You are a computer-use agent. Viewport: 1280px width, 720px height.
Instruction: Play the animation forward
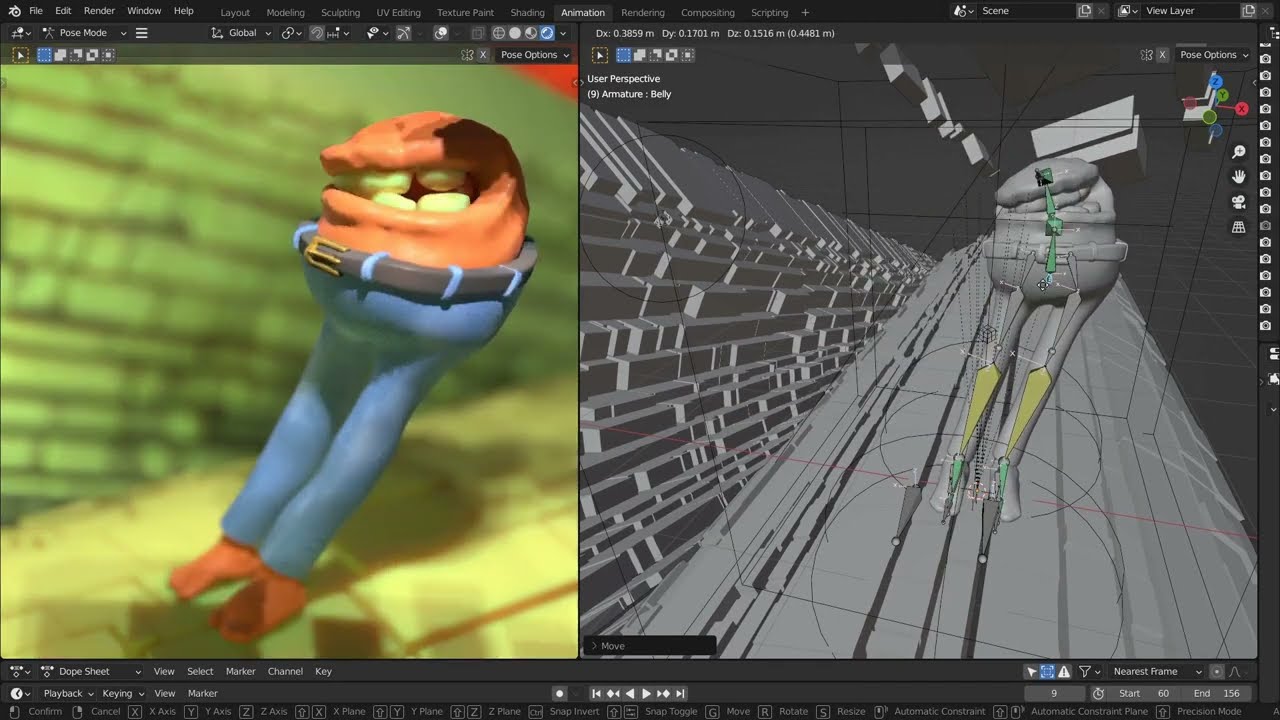tap(646, 693)
